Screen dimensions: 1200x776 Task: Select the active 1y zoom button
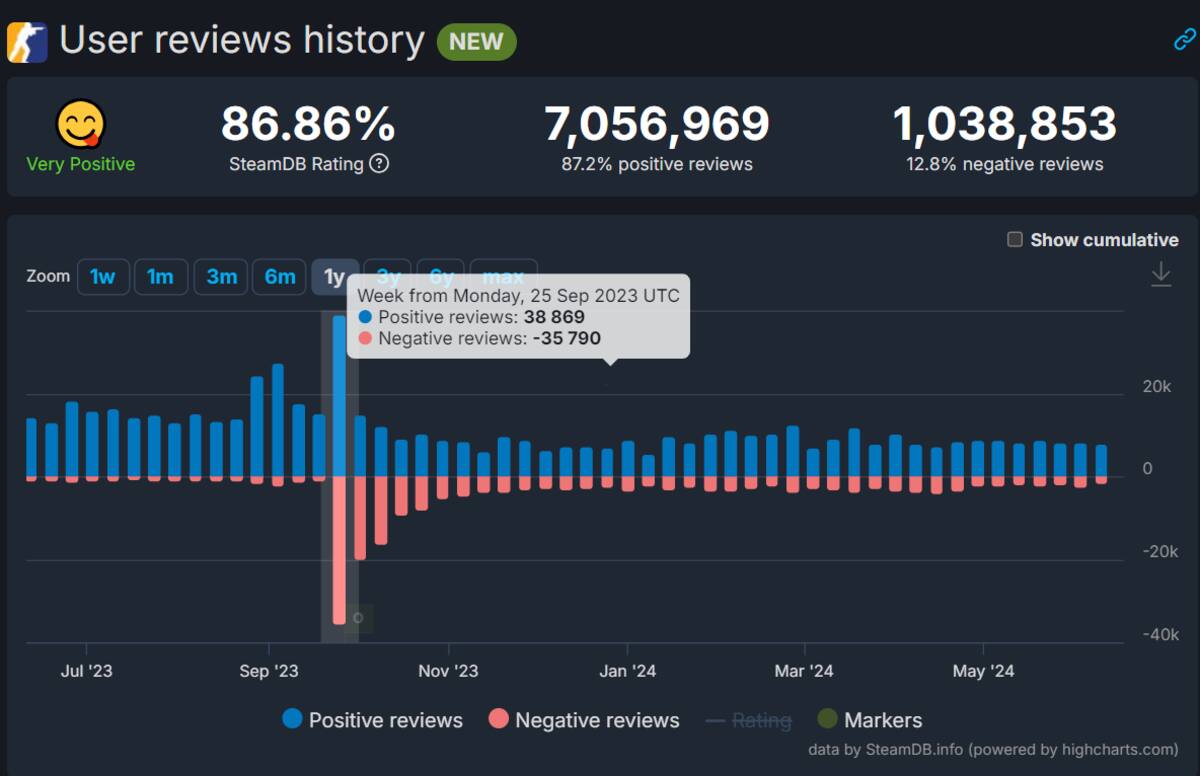point(335,277)
